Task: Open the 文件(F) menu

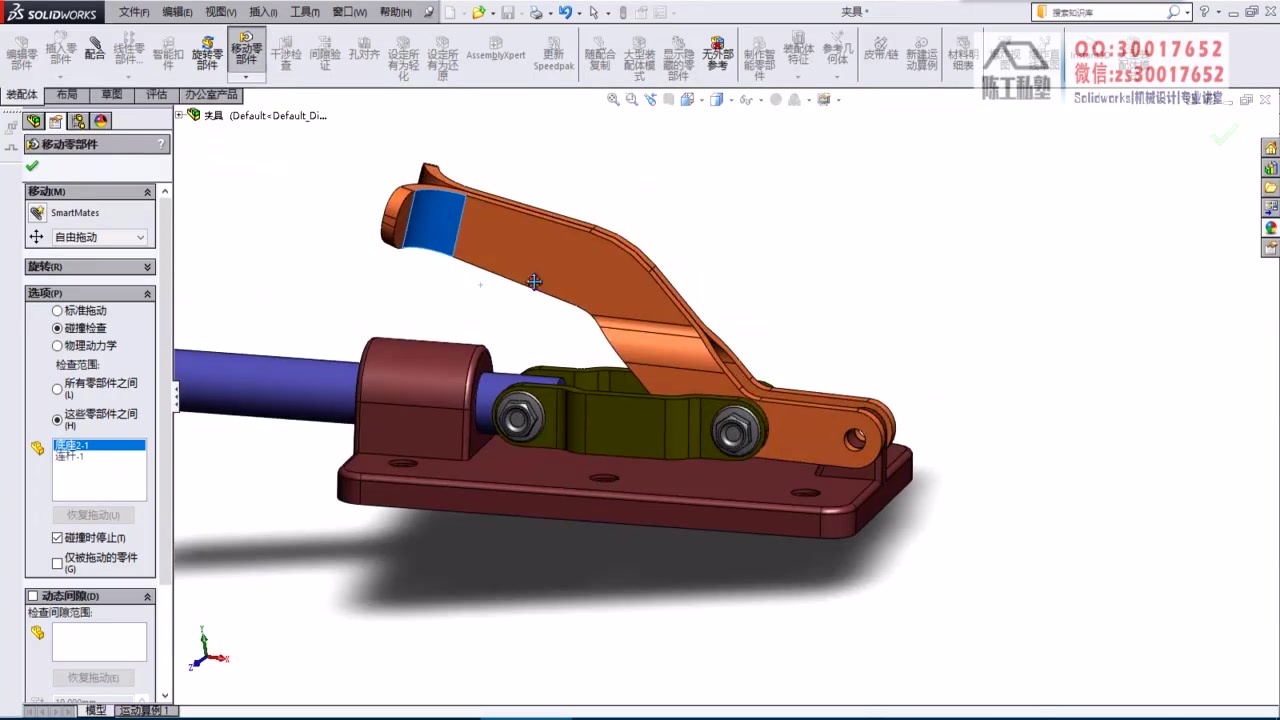Action: tap(133, 12)
